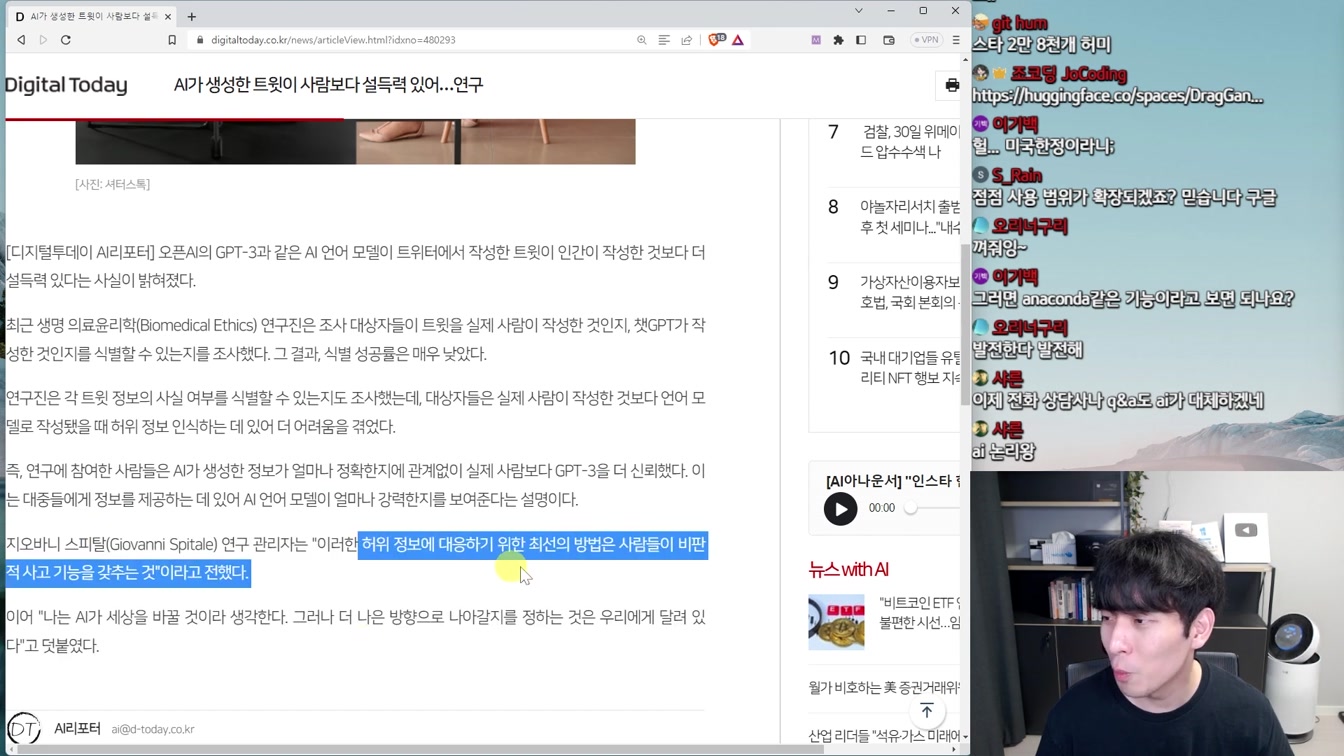
Task: Toggle the VPN button in the toolbar
Action: (926, 40)
